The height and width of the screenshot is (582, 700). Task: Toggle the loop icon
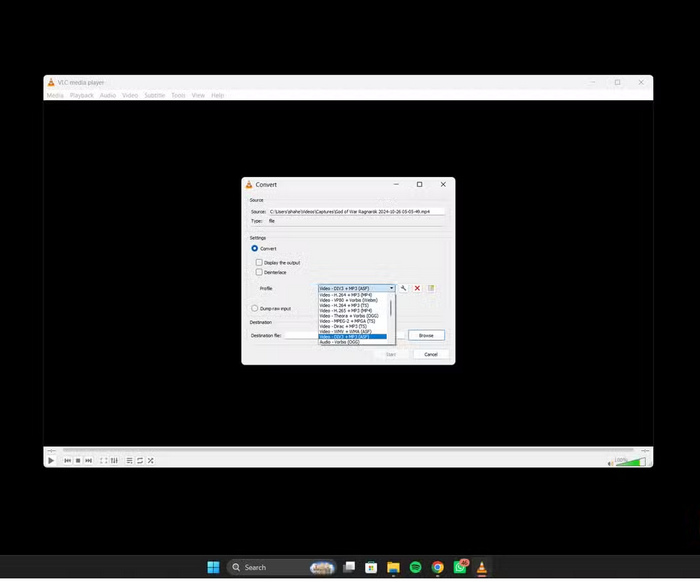[140, 461]
